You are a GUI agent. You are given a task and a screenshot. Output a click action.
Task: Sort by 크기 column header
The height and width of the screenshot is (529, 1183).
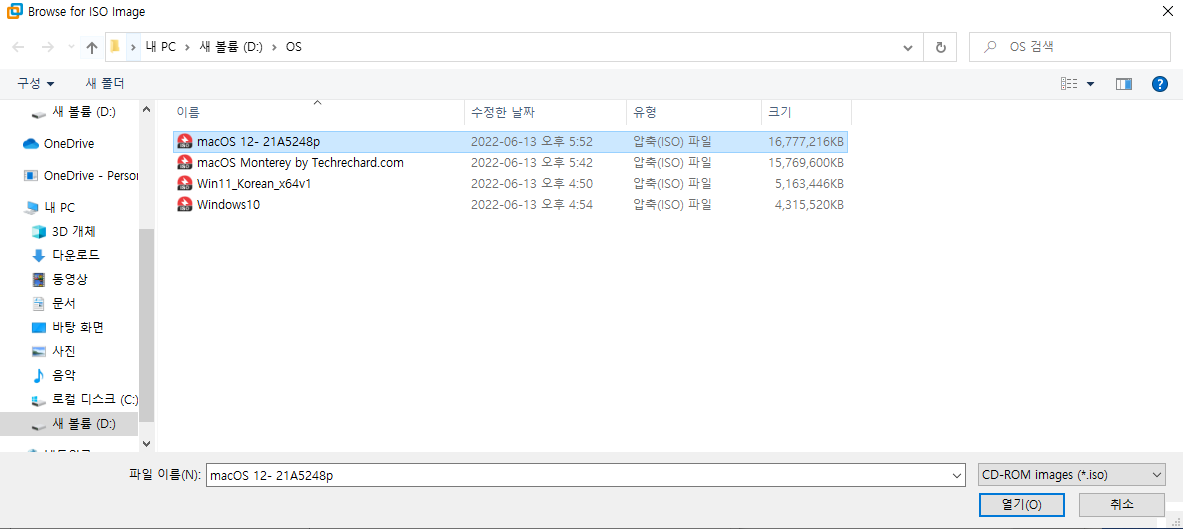pos(807,112)
